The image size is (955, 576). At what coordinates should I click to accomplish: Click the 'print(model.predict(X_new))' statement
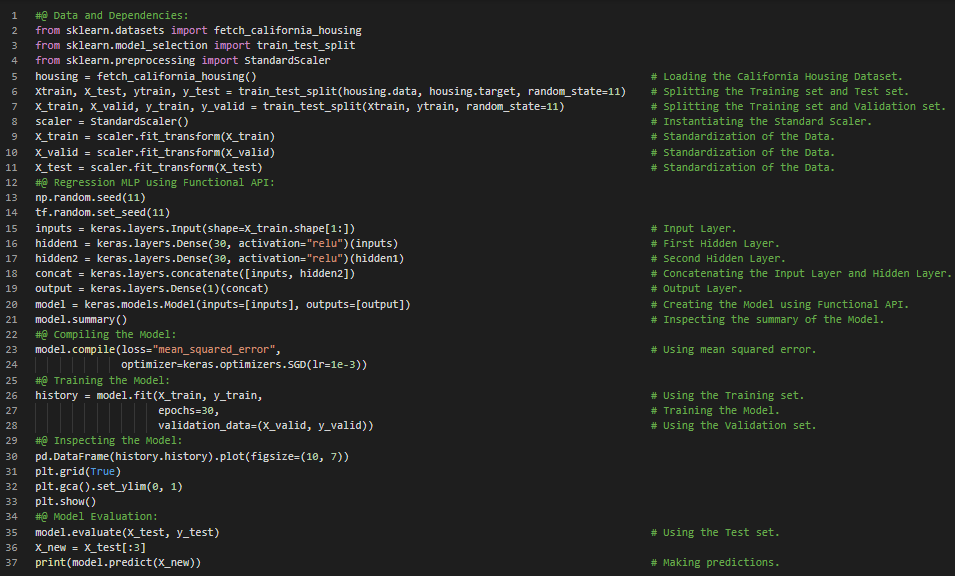pos(118,563)
